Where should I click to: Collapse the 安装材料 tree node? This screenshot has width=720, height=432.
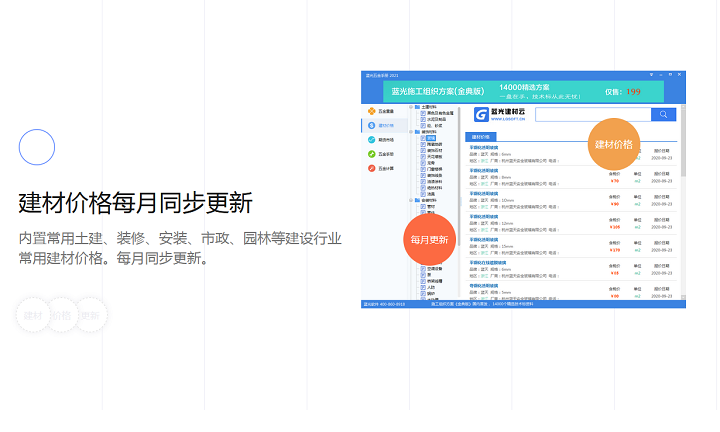(411, 200)
